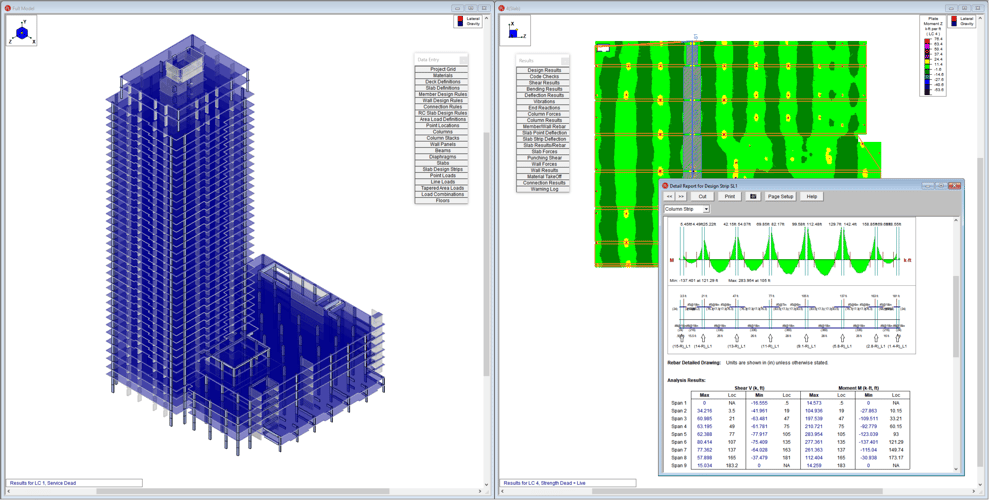Collapse the Data Entry panel via its corner button
Image resolution: width=989 pixels, height=500 pixels.
click(464, 60)
